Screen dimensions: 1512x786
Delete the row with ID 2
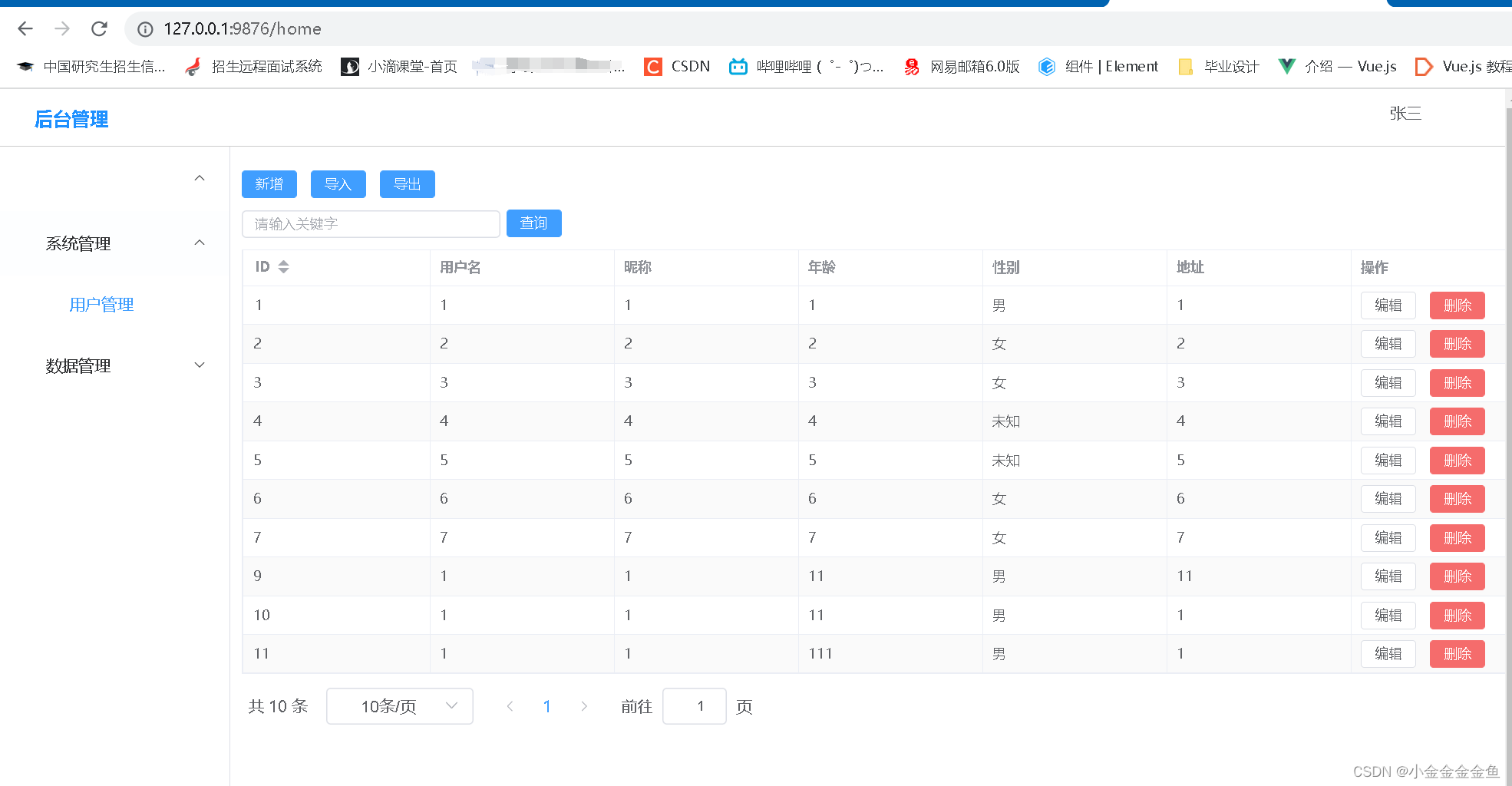[1458, 344]
